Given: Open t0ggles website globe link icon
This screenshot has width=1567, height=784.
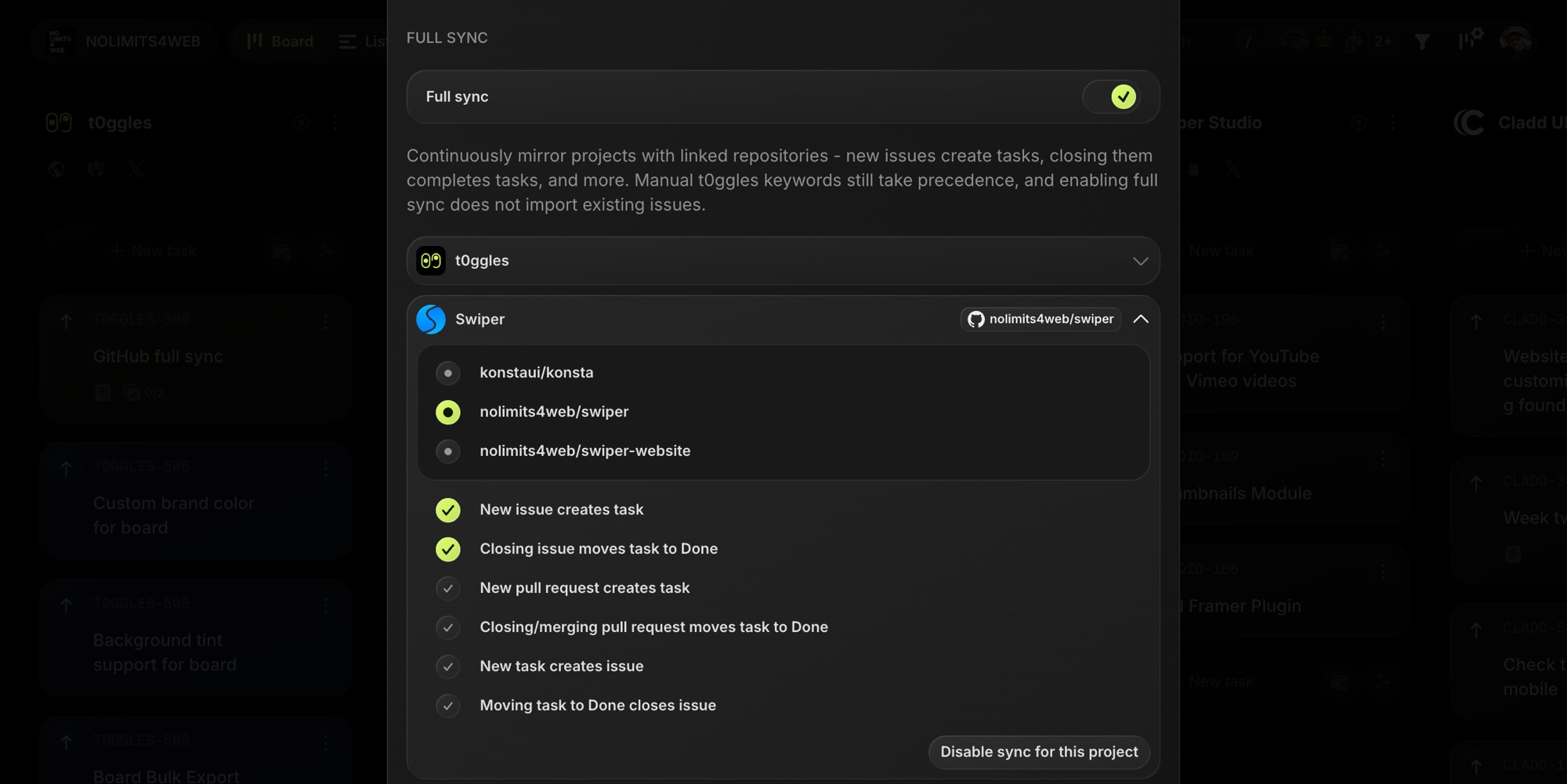Looking at the screenshot, I should pos(56,169).
